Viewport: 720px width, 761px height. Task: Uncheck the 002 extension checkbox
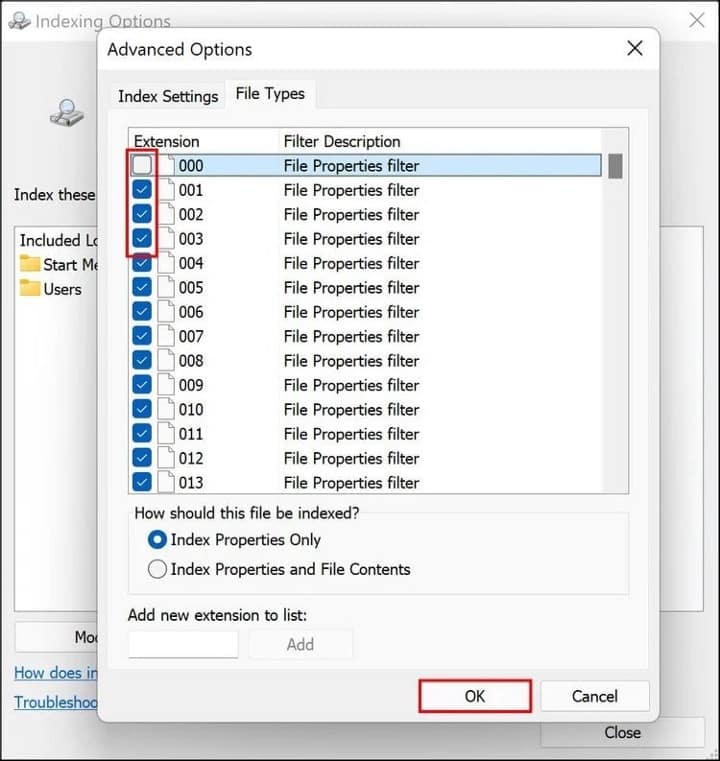[x=142, y=214]
